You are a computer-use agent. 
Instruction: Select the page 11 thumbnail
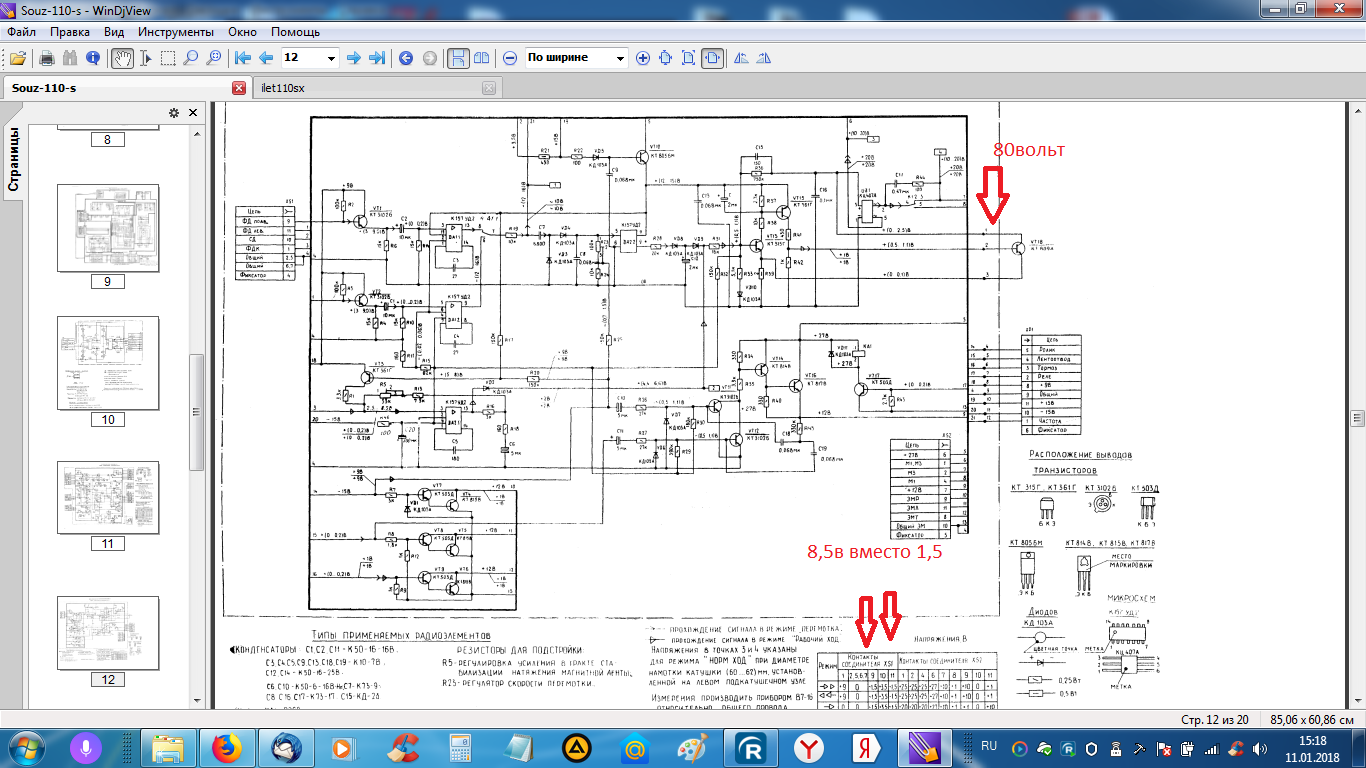[108, 498]
